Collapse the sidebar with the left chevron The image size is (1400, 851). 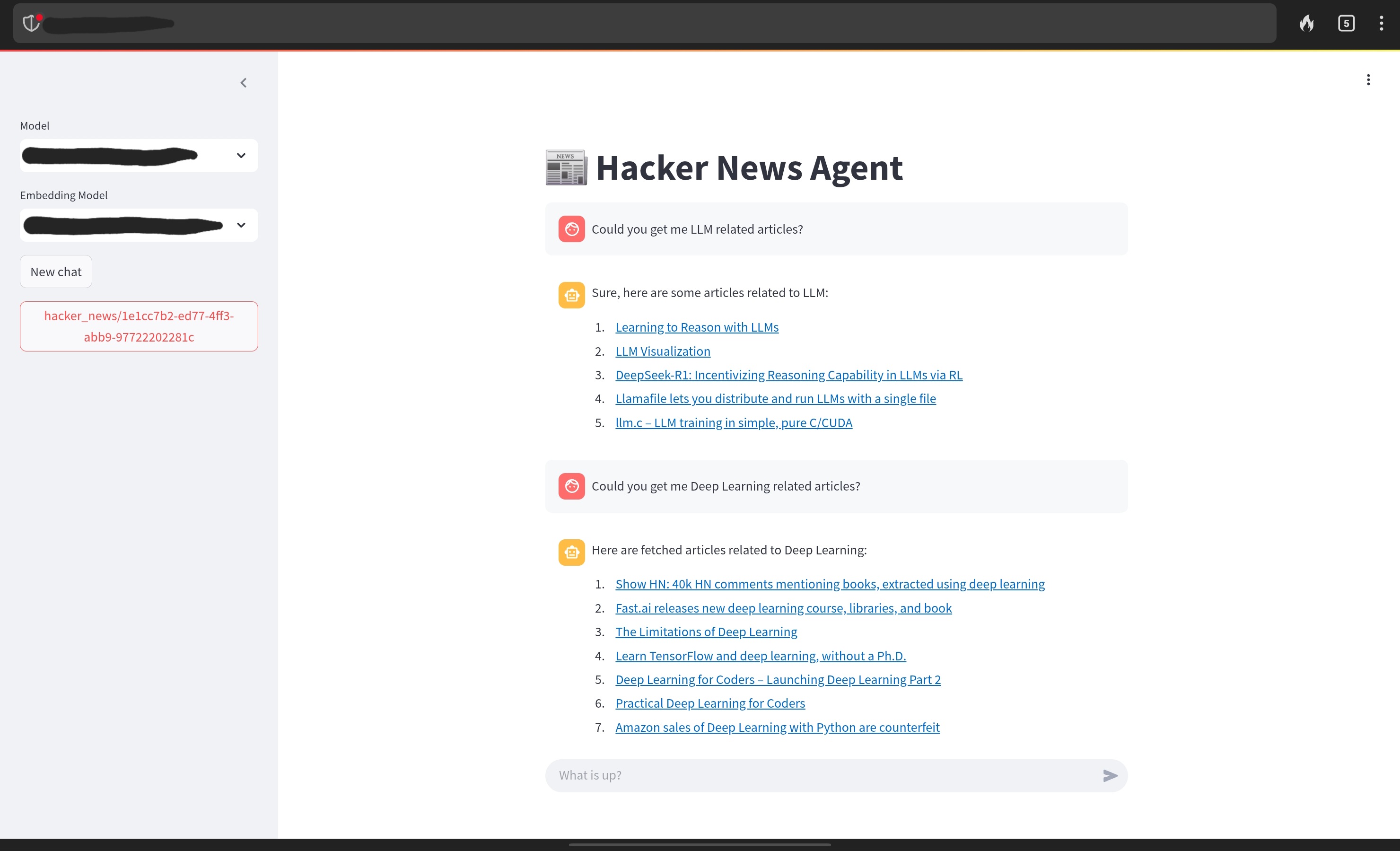tap(243, 83)
